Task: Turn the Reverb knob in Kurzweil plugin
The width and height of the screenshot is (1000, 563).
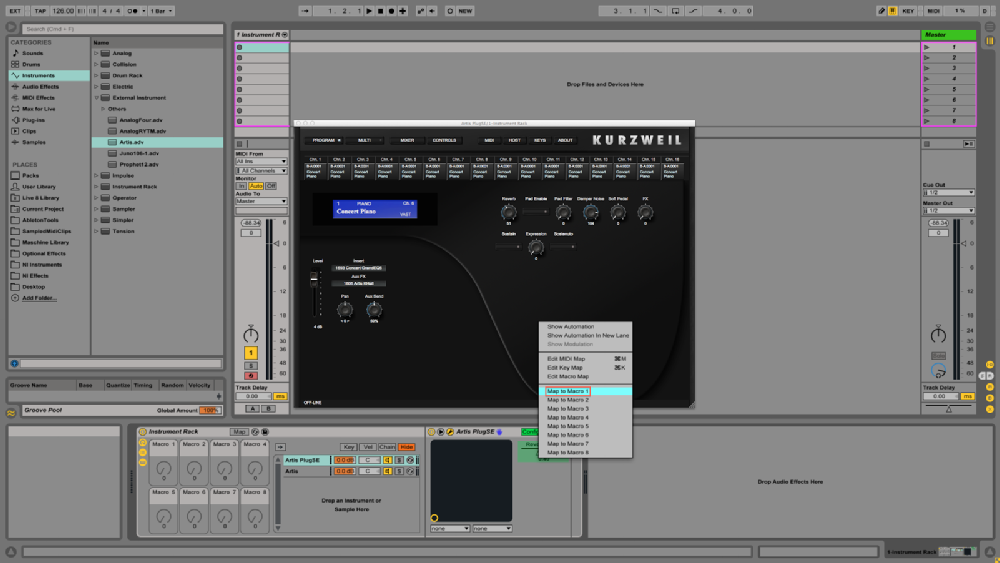Action: click(x=509, y=211)
